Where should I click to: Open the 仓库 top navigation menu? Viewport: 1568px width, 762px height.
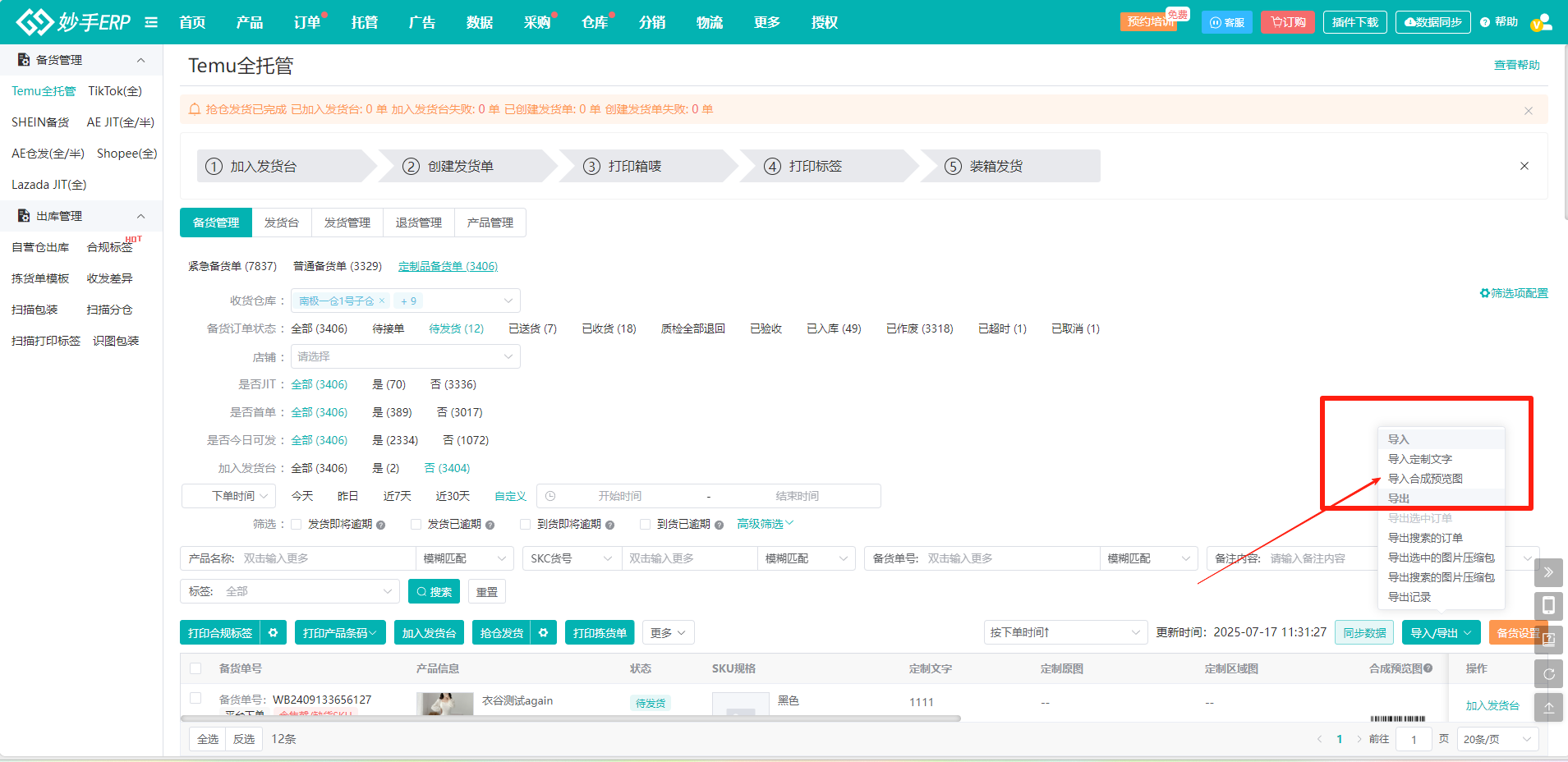tap(595, 22)
